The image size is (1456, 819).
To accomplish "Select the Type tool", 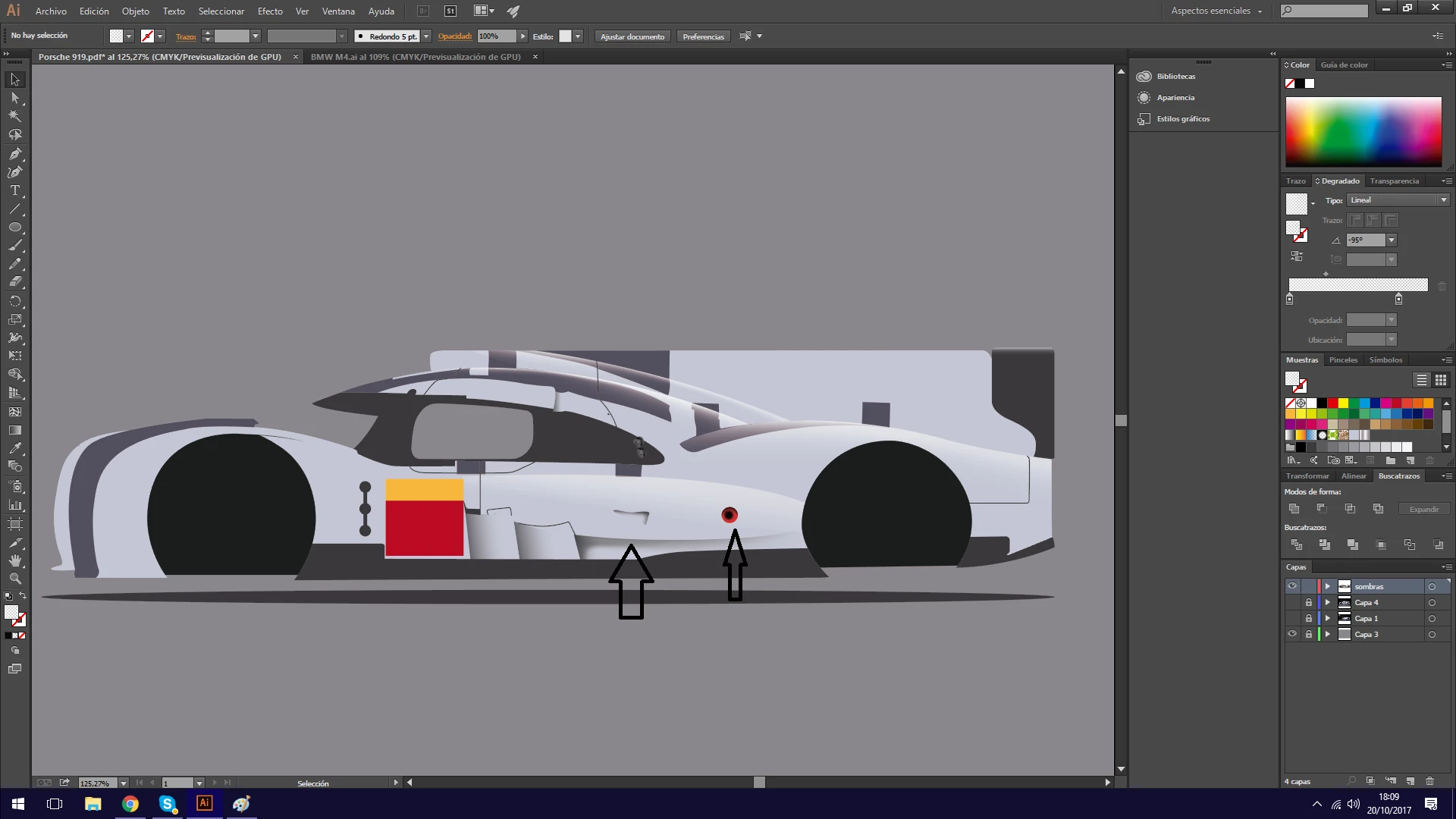I will pos(14,190).
